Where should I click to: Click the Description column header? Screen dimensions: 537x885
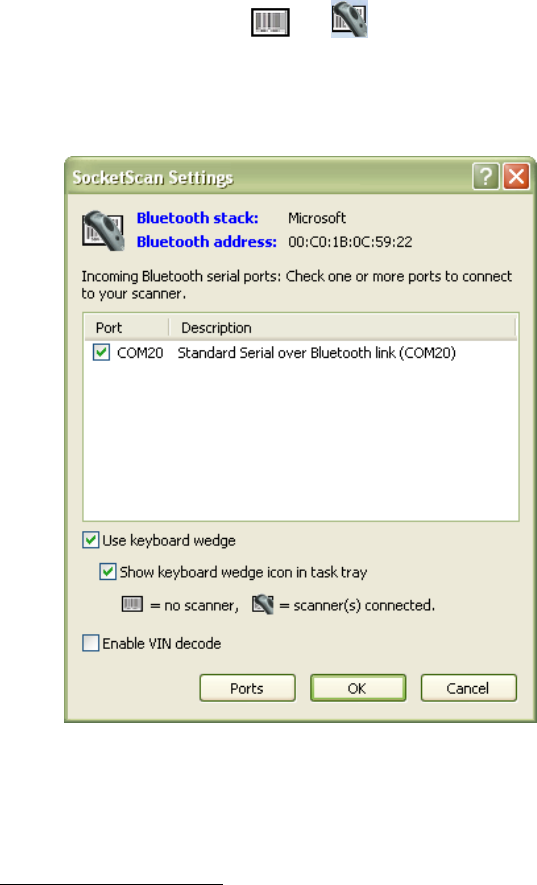click(x=343, y=328)
